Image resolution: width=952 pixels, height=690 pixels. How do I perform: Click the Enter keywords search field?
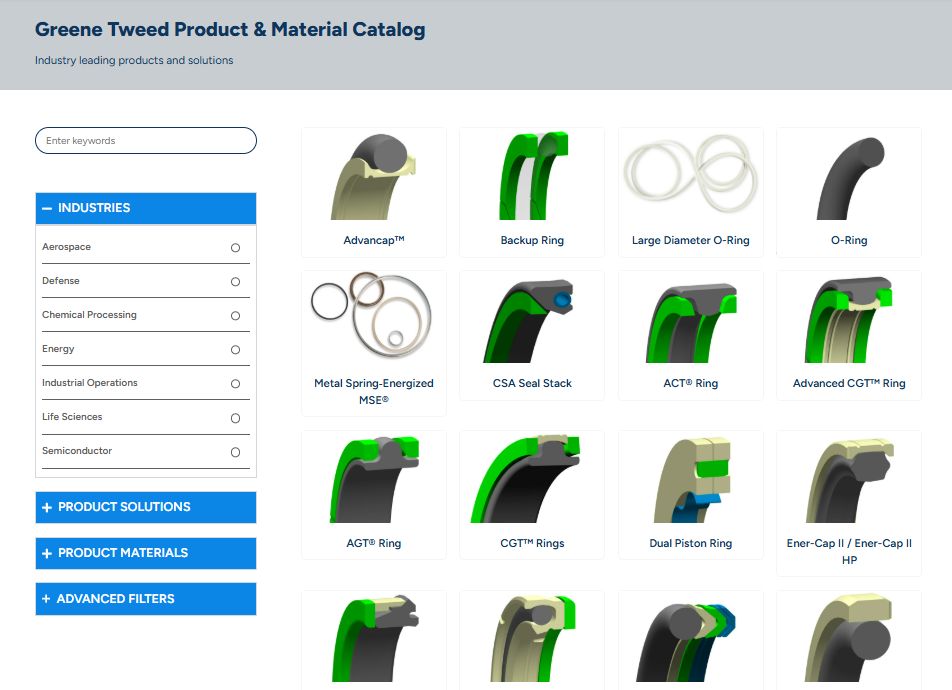[x=145, y=140]
